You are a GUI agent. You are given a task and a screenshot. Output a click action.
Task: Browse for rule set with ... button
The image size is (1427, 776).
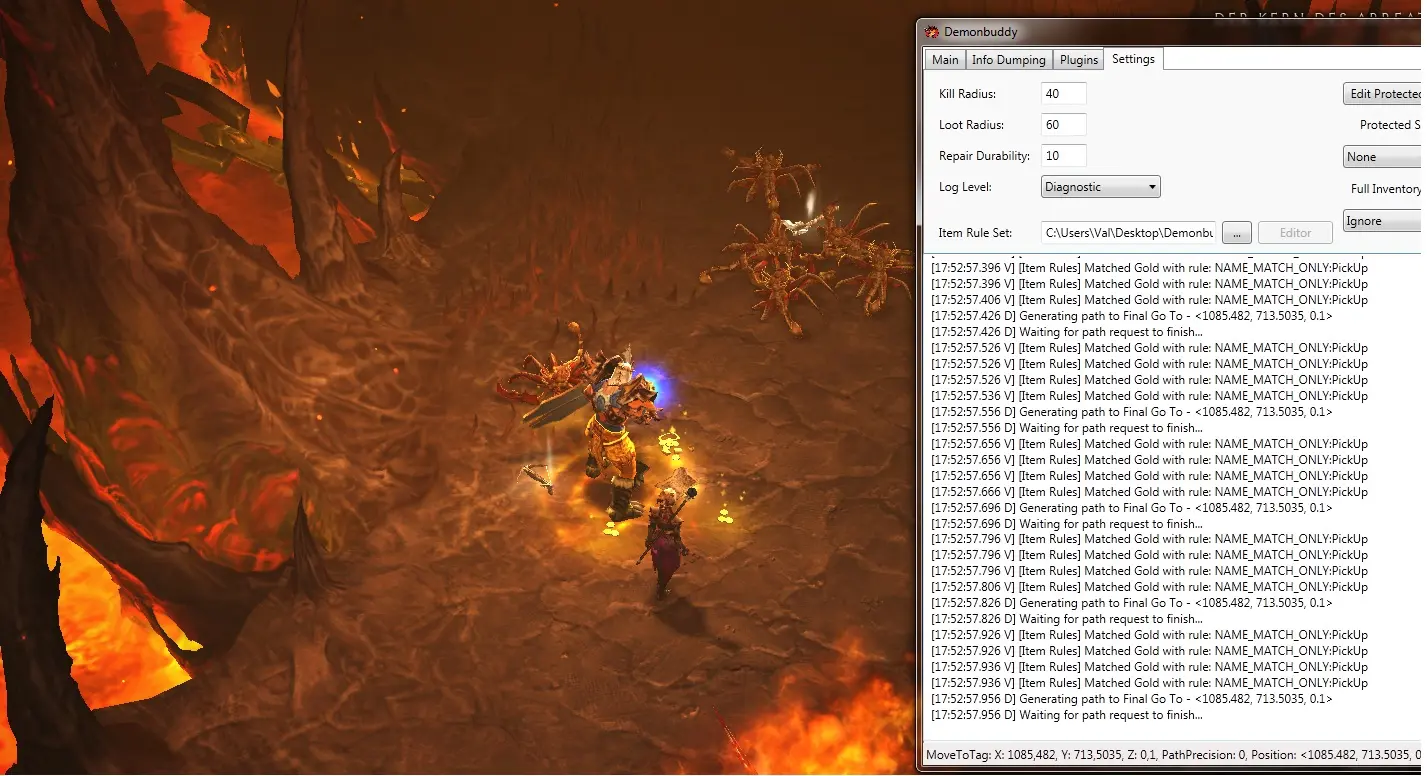tap(1236, 233)
